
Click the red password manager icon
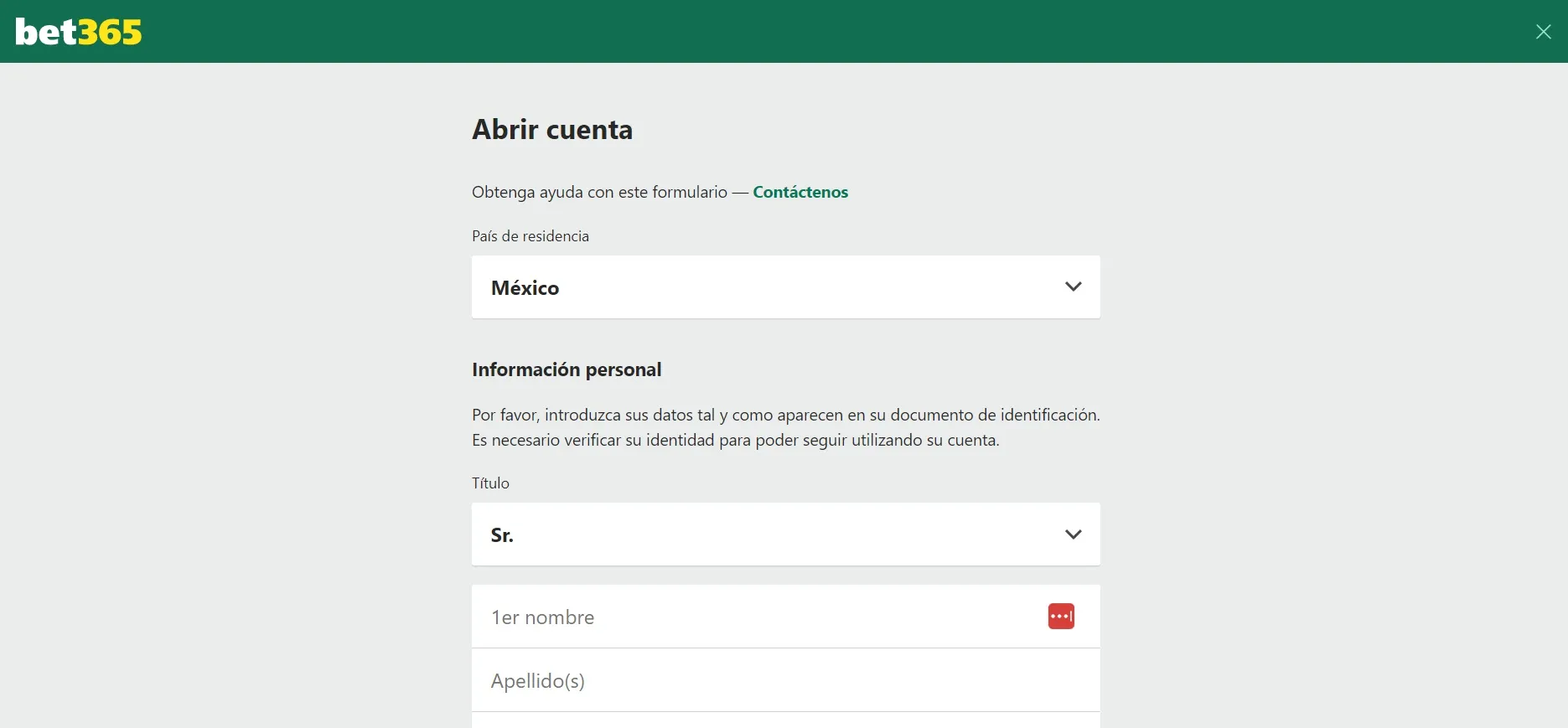(x=1061, y=617)
